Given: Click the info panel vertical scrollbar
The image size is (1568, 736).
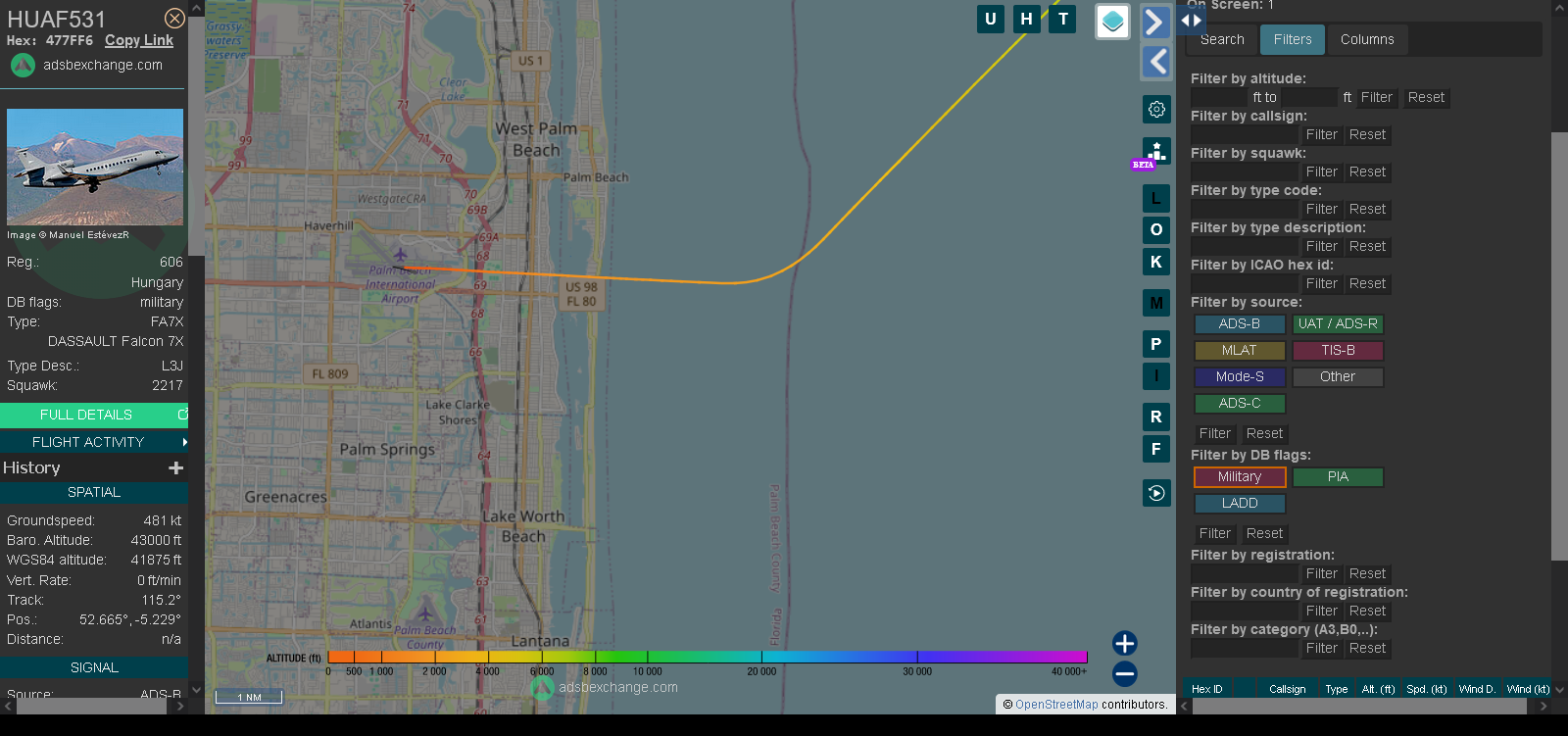Looking at the screenshot, I should click(196, 137).
